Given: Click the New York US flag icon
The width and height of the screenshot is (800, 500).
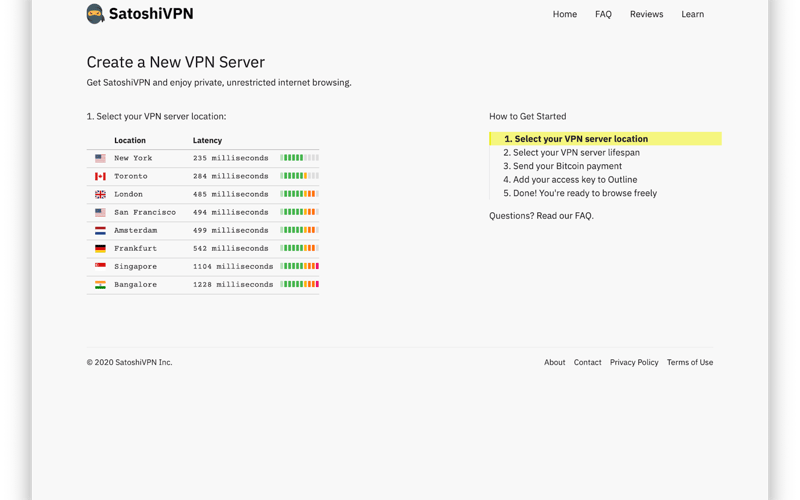Looking at the screenshot, I should [101, 158].
